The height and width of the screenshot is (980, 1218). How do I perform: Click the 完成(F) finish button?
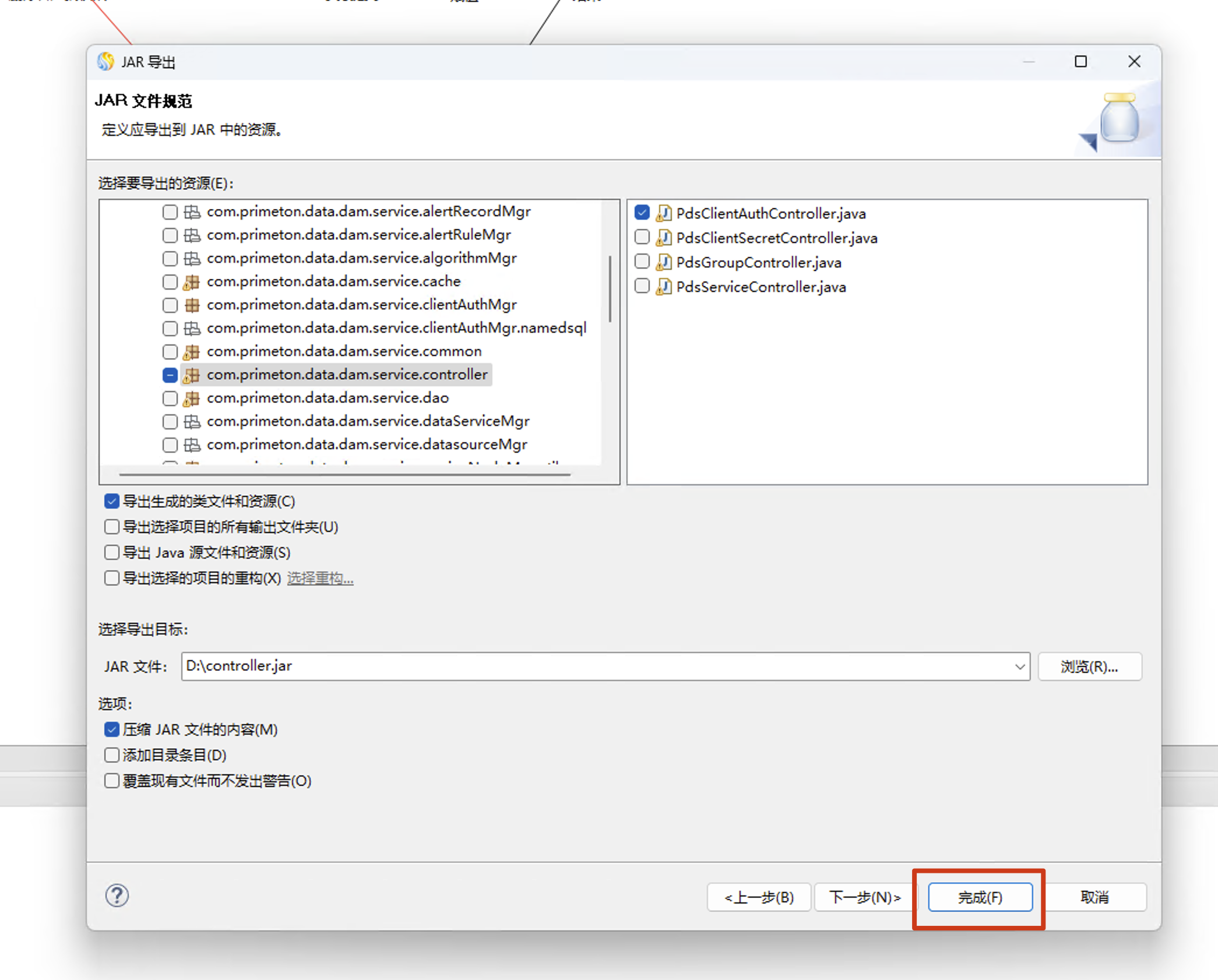[980, 897]
